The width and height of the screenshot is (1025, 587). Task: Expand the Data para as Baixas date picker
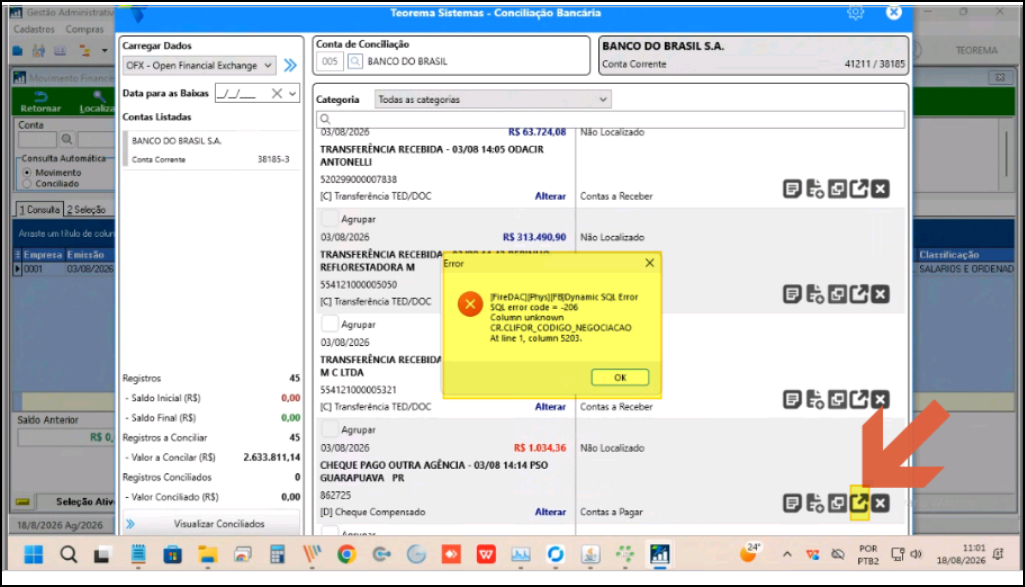click(292, 93)
